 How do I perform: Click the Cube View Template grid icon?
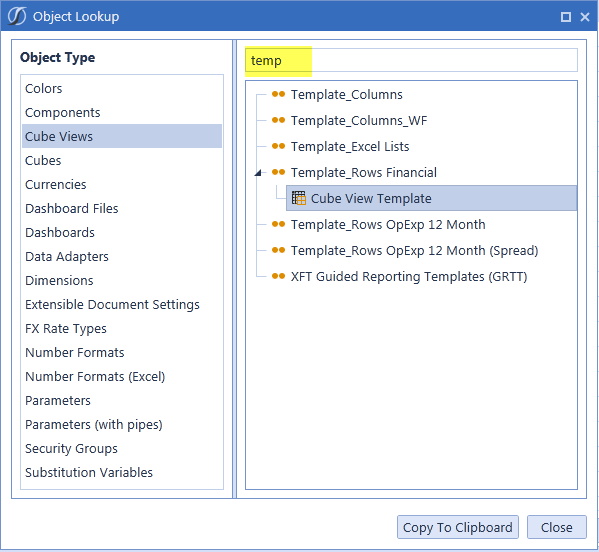[299, 198]
